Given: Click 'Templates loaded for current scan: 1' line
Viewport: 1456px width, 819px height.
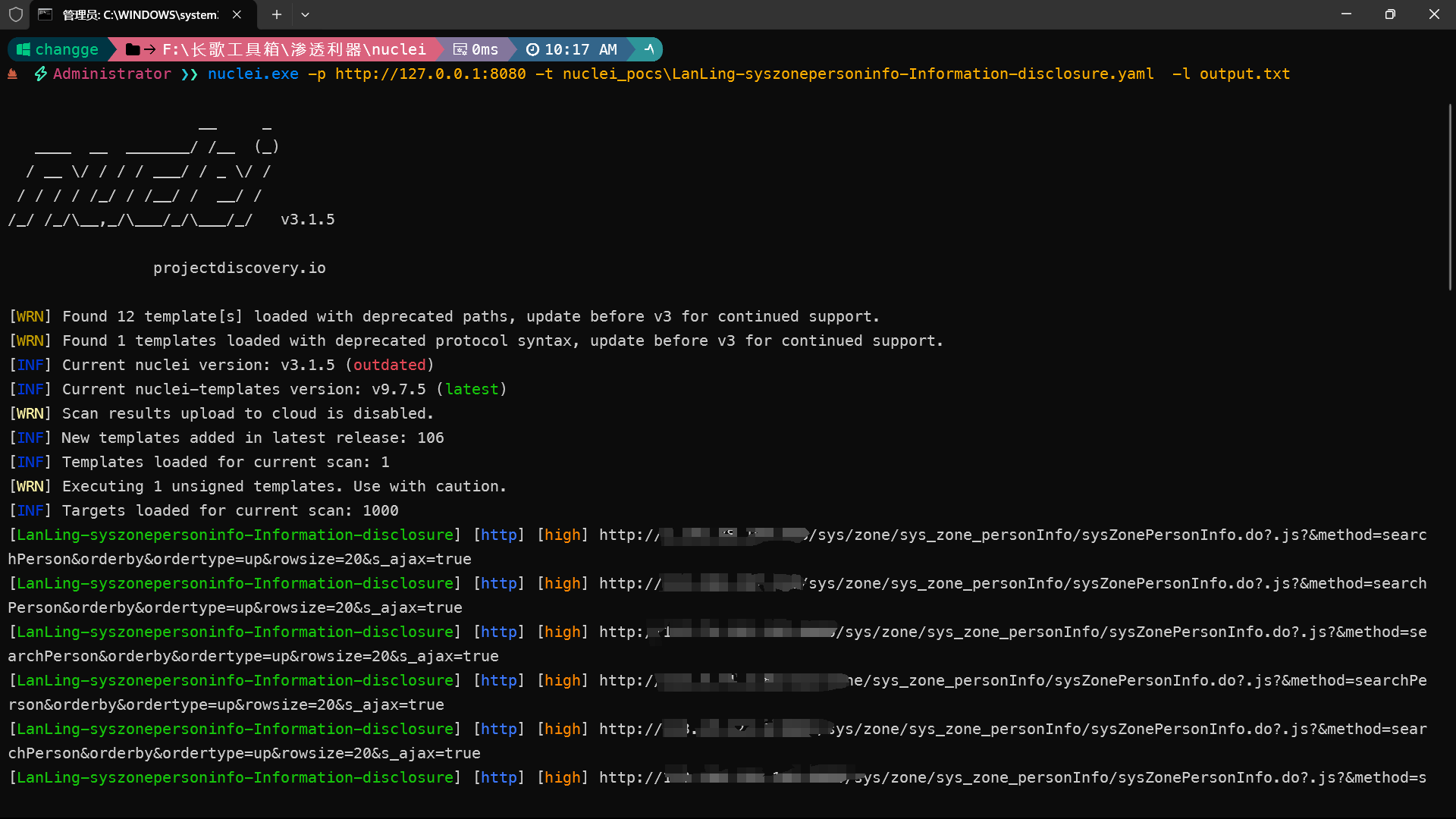Looking at the screenshot, I should coord(199,462).
